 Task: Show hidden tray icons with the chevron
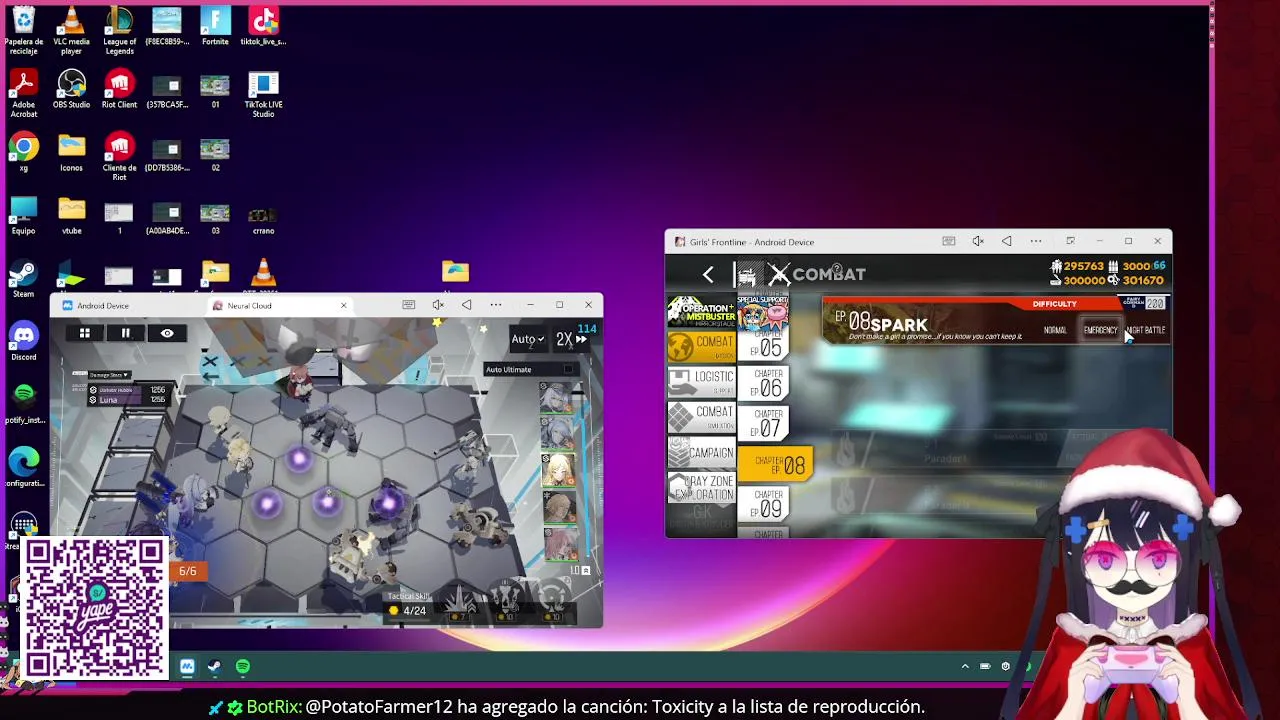965,666
